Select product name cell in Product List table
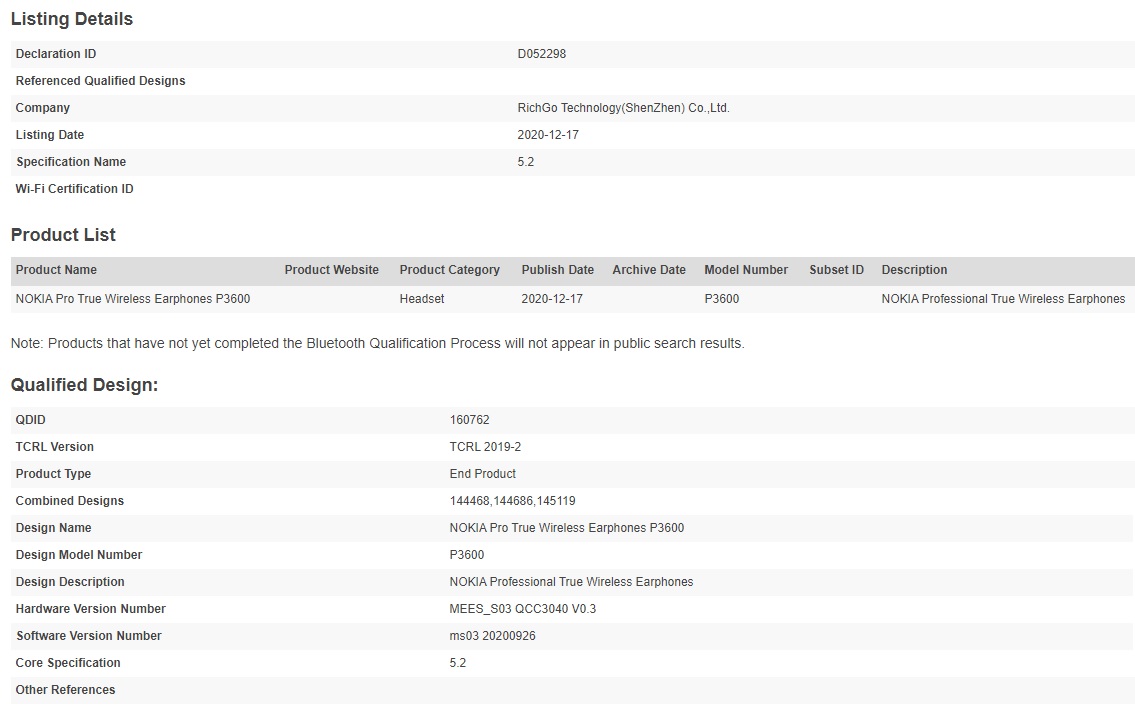This screenshot has height=705, width=1135. tap(133, 299)
